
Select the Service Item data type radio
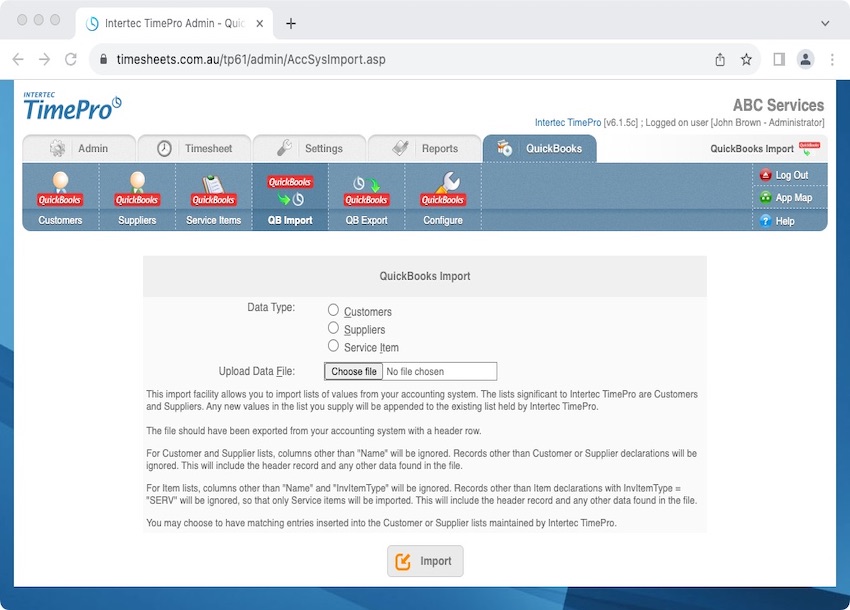(333, 345)
